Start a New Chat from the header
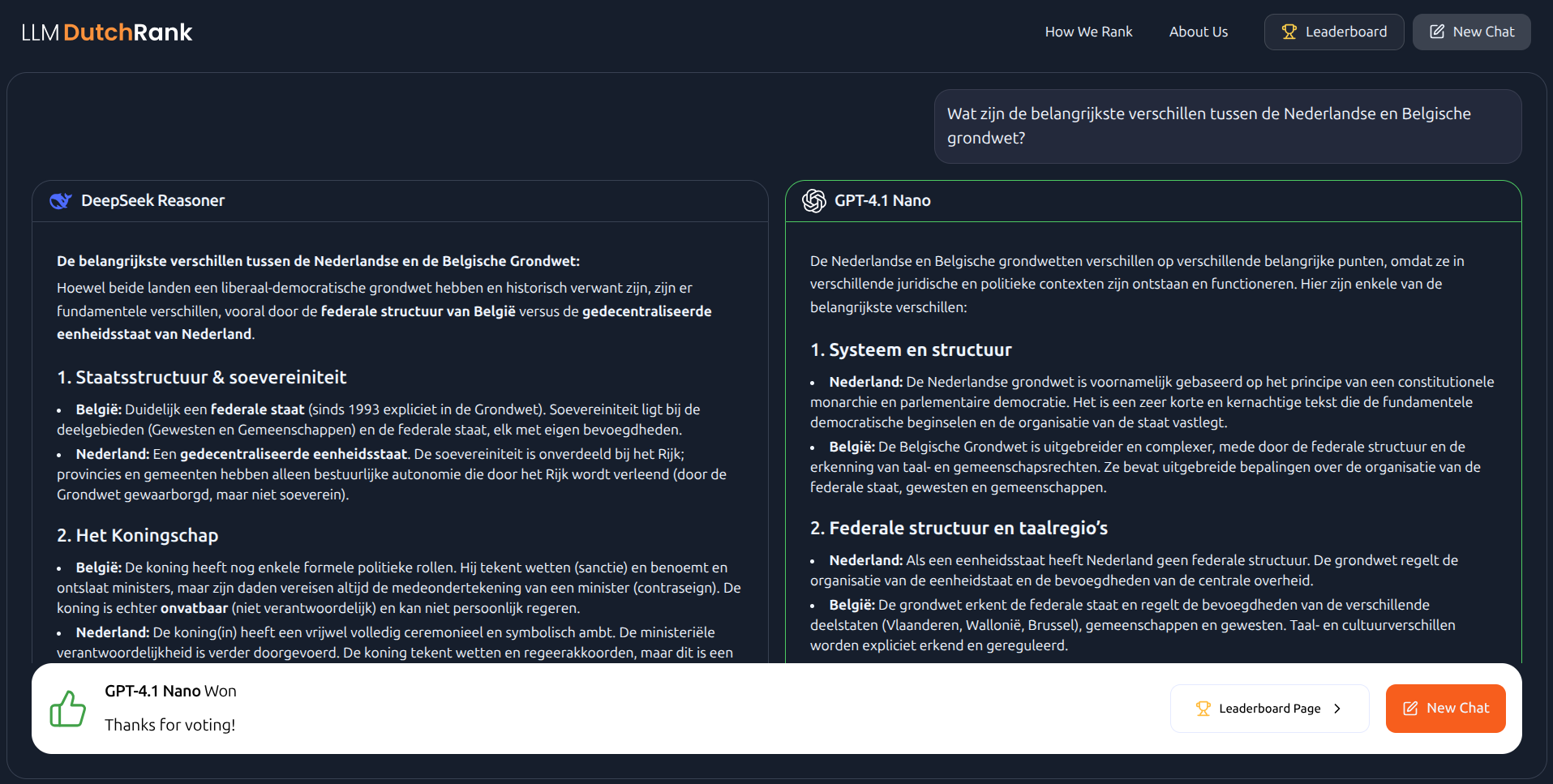 click(x=1471, y=32)
